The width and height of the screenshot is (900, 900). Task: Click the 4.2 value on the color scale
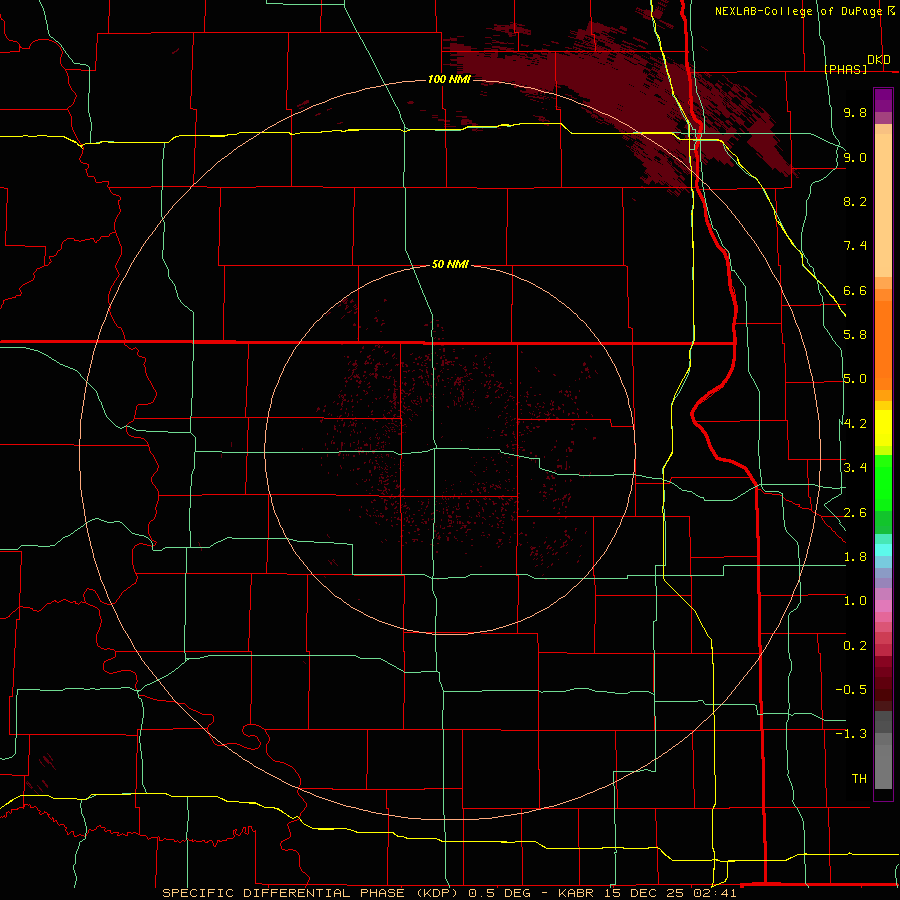[855, 424]
